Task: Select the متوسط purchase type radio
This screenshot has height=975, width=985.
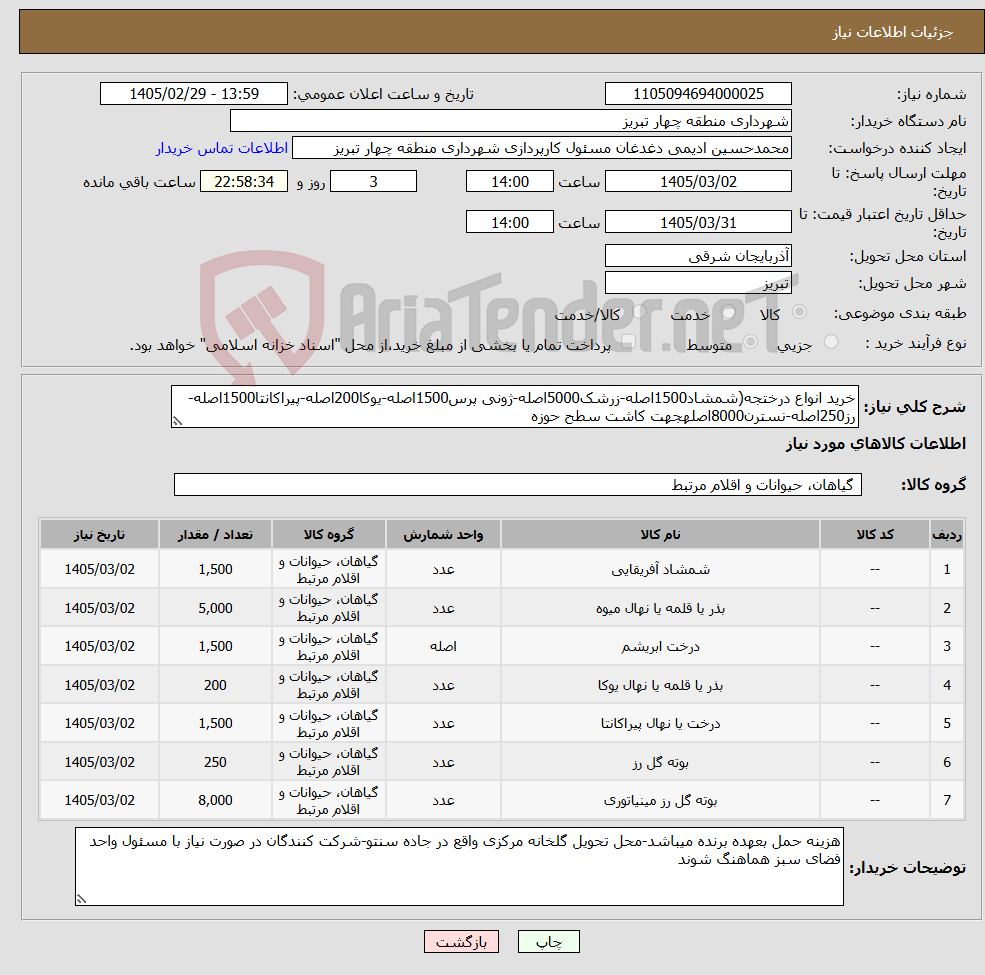Action: point(750,342)
